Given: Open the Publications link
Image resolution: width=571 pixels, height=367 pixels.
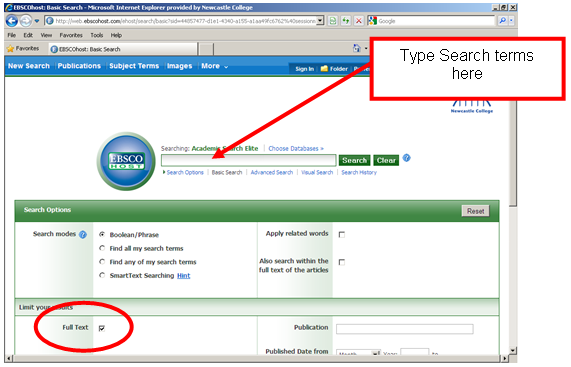Looking at the screenshot, I should [x=79, y=66].
